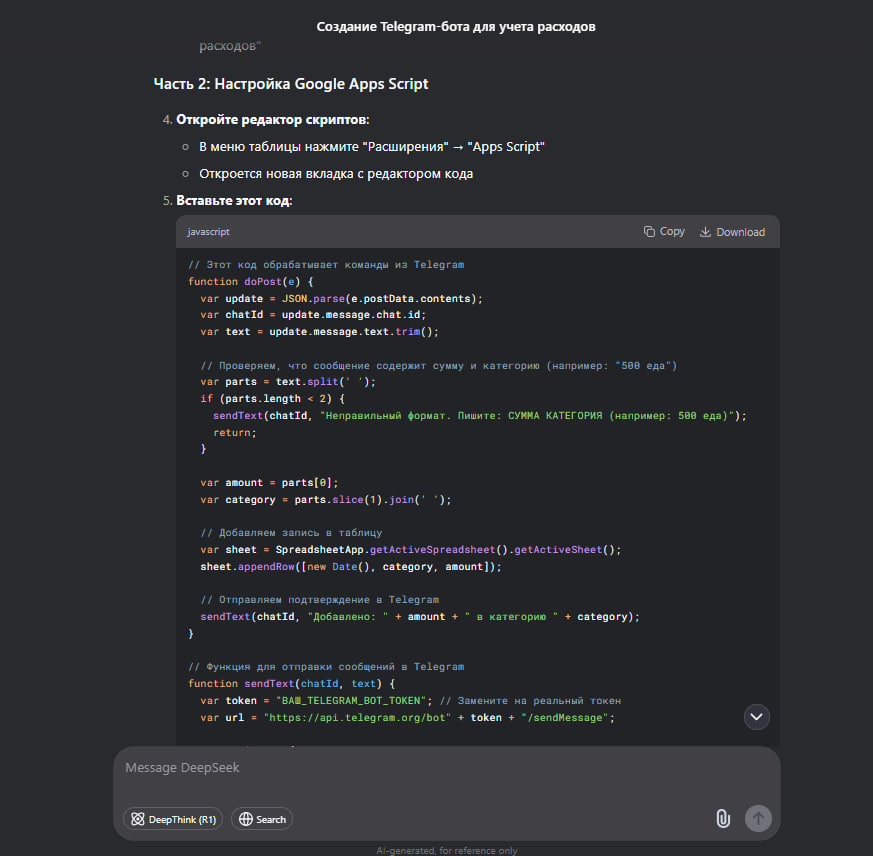
Task: Click the comment "Добавляем запись в таблицу"
Action: (x=291, y=533)
